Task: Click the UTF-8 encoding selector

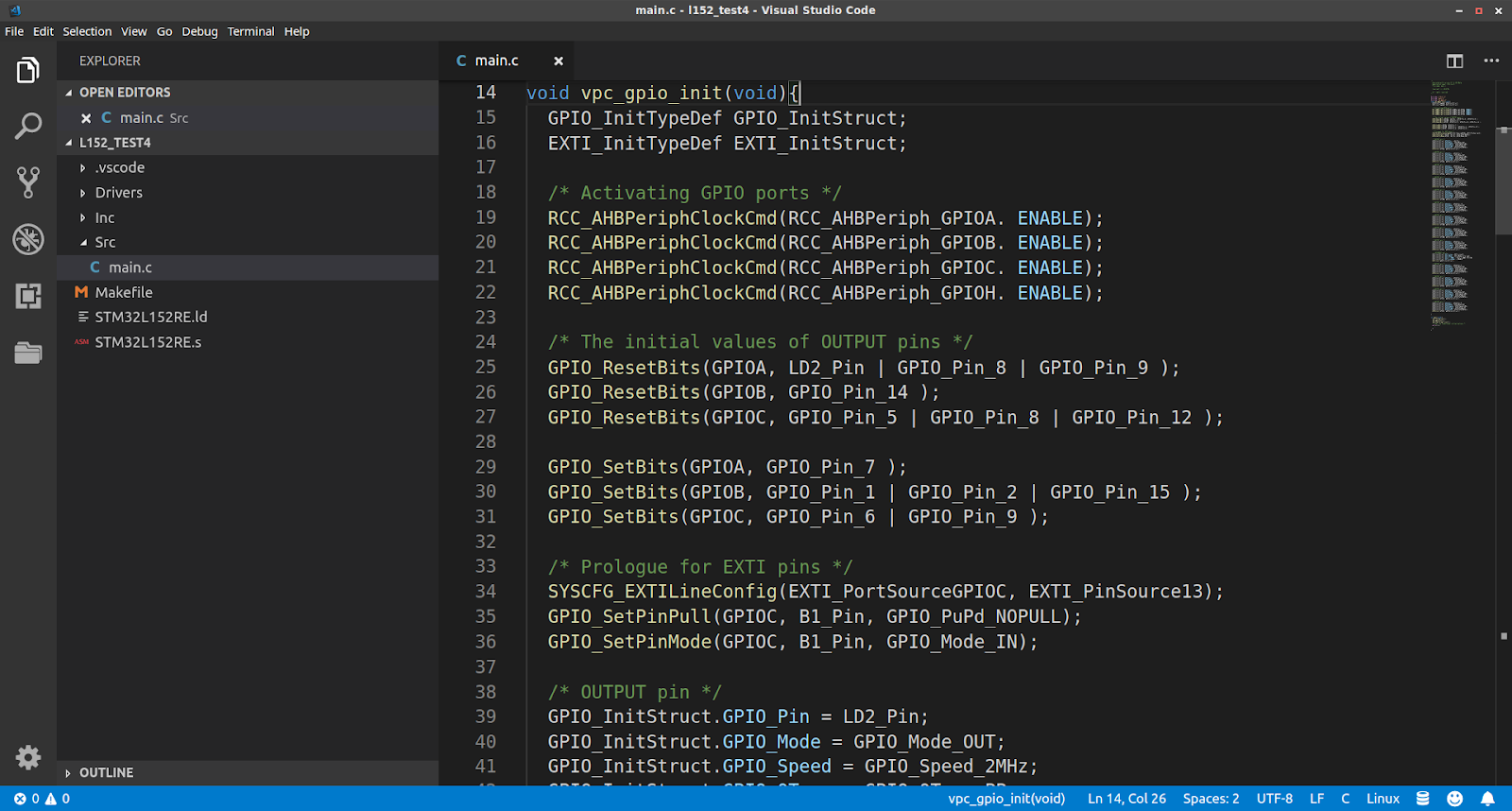Action: (x=1274, y=799)
